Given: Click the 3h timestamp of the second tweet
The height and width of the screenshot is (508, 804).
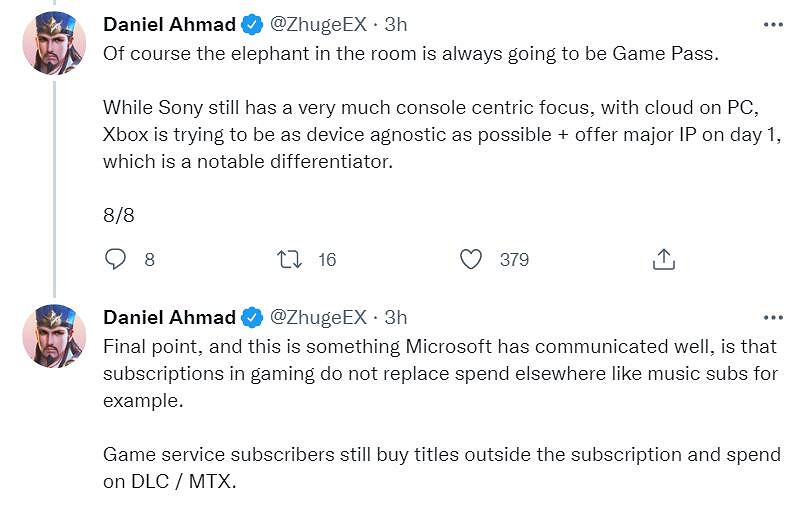Looking at the screenshot, I should 396,318.
